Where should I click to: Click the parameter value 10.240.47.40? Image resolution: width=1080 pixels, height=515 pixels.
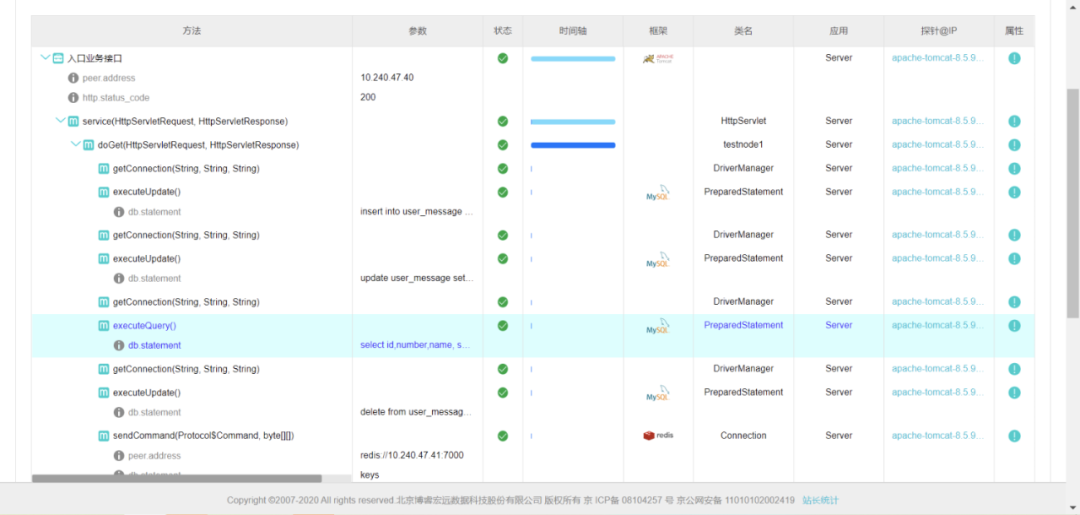point(387,78)
